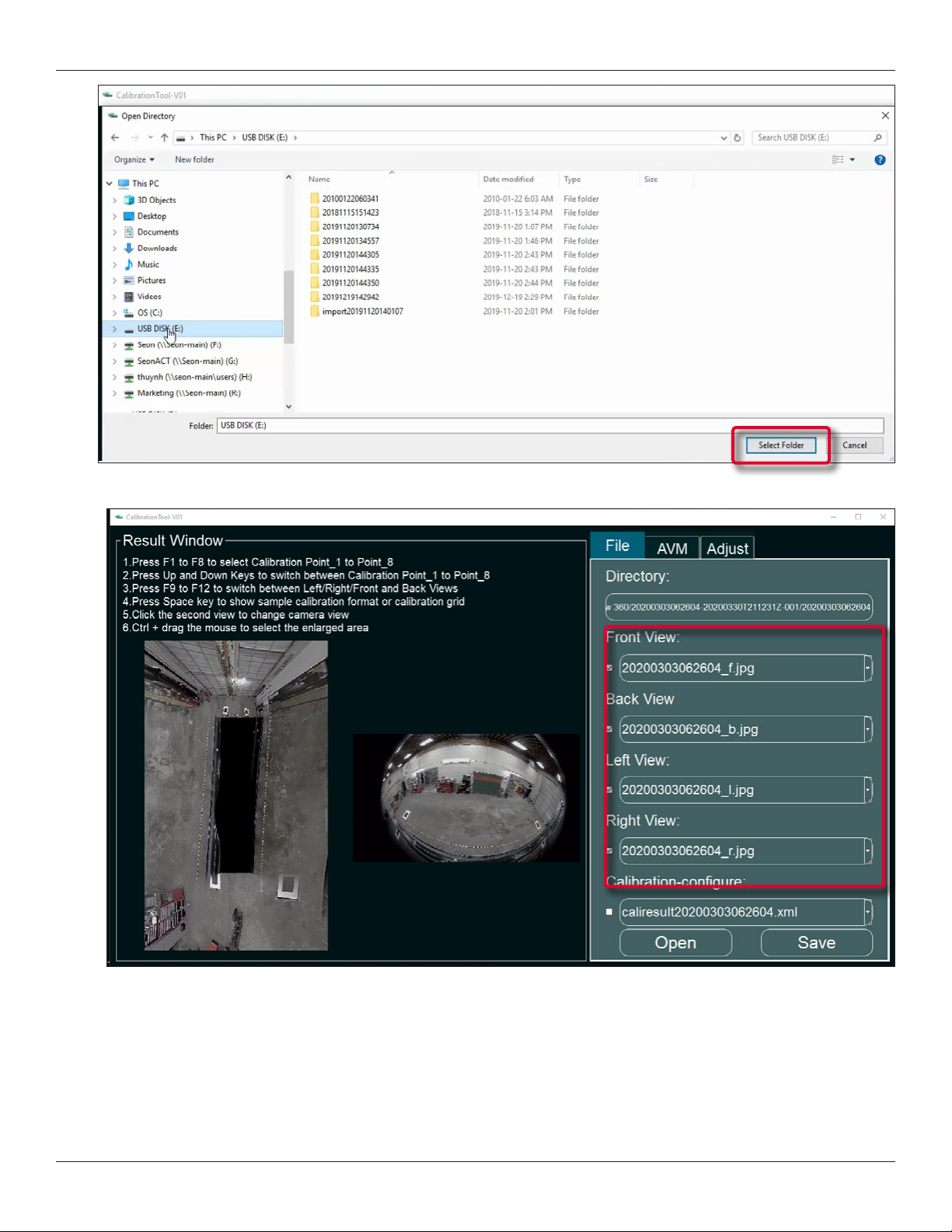Screen dimensions: 952x1232
Task: Switch to the File tab in CalibrationTool
Action: pos(618,546)
